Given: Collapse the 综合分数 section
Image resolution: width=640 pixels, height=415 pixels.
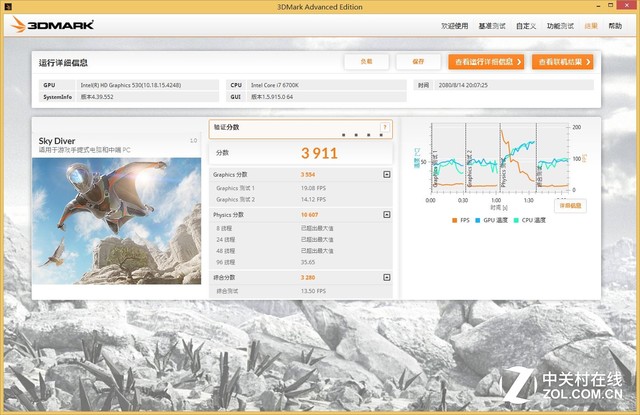Looking at the screenshot, I should 387,277.
